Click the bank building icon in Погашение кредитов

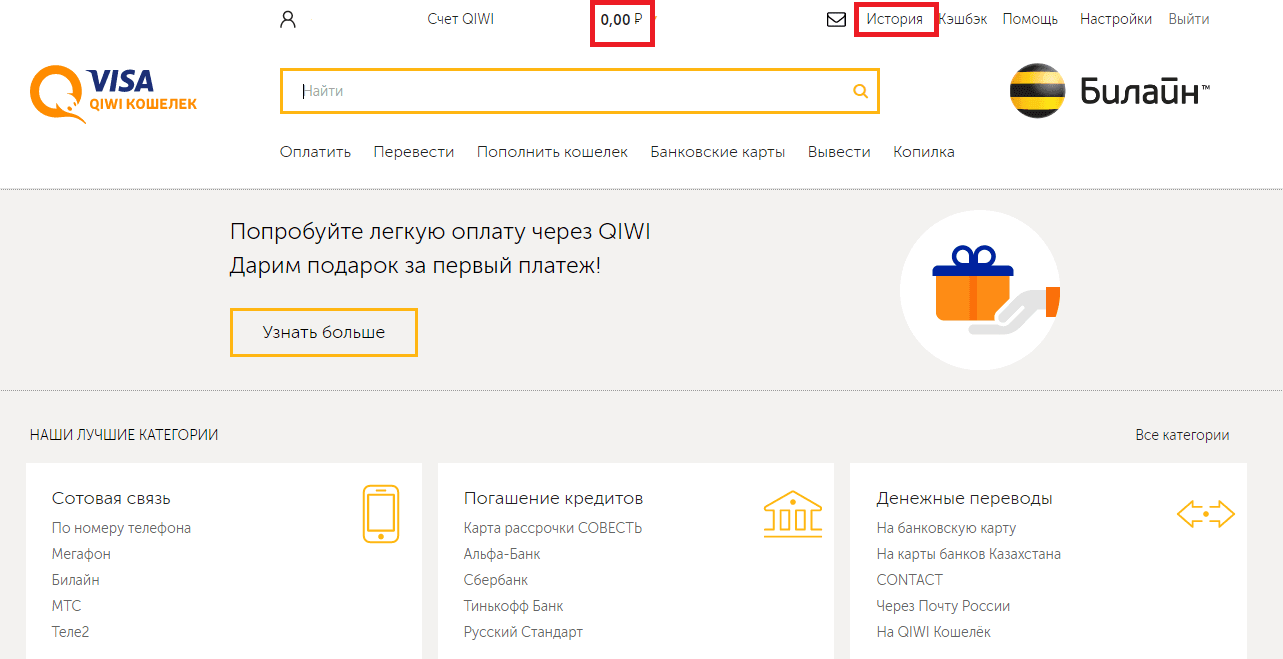click(x=793, y=513)
